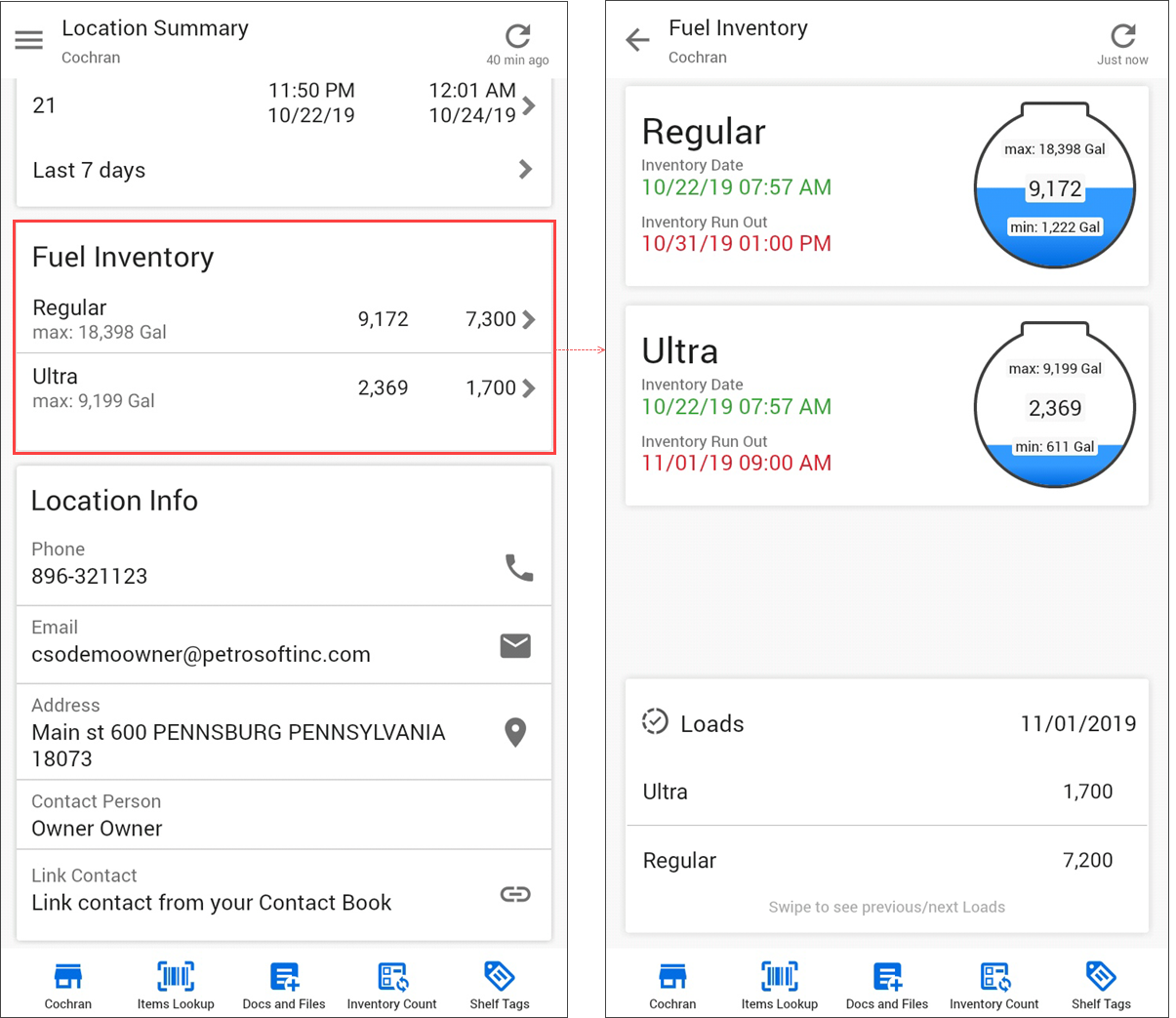Image resolution: width=1176 pixels, height=1018 pixels.
Task: Open Docs and Files tab in left screen
Action: click(284, 985)
